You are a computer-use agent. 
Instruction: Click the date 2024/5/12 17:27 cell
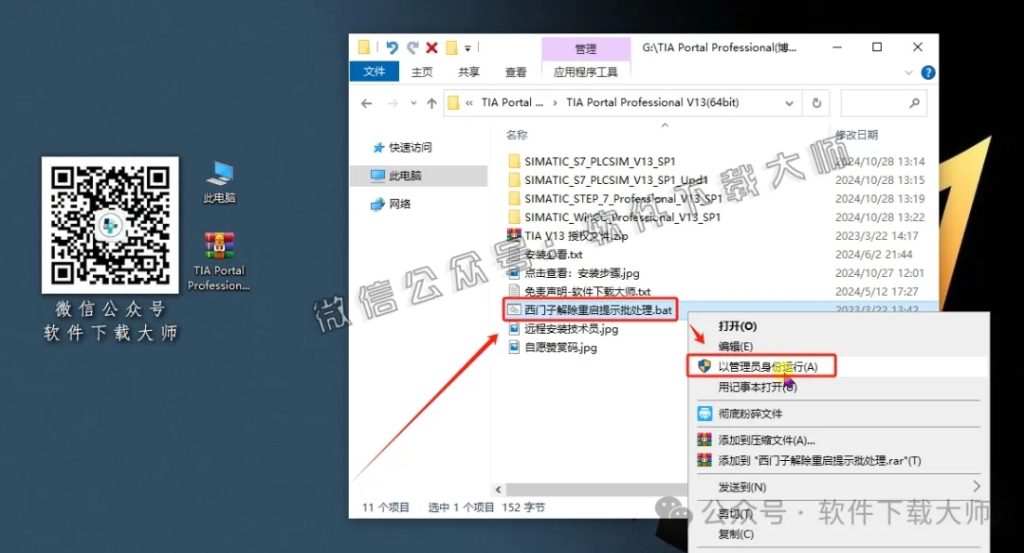pyautogui.click(x=876, y=292)
